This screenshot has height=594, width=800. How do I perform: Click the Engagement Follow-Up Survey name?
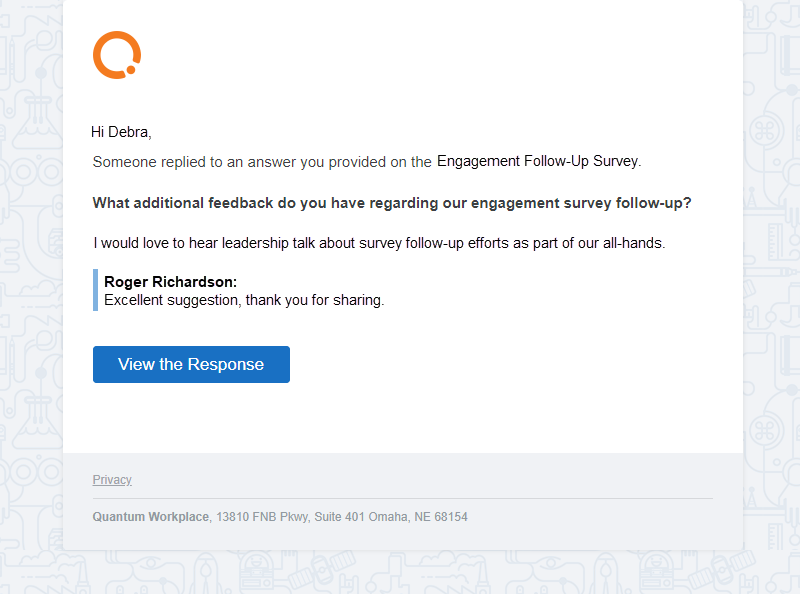[538, 161]
